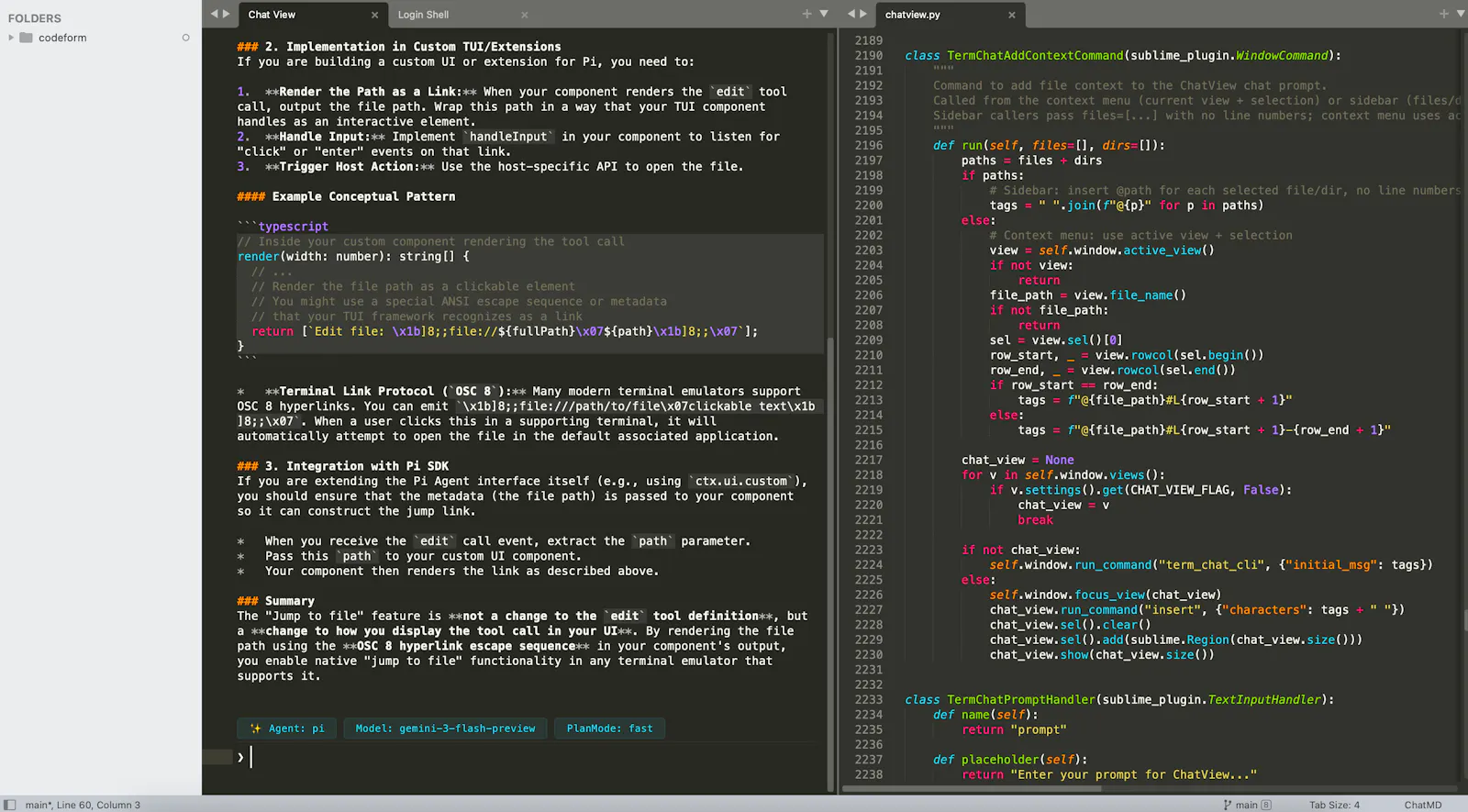Viewport: 1468px width, 812px height.
Task: Click the 'Terminal Link Protocol' bold text
Action: click(356, 392)
